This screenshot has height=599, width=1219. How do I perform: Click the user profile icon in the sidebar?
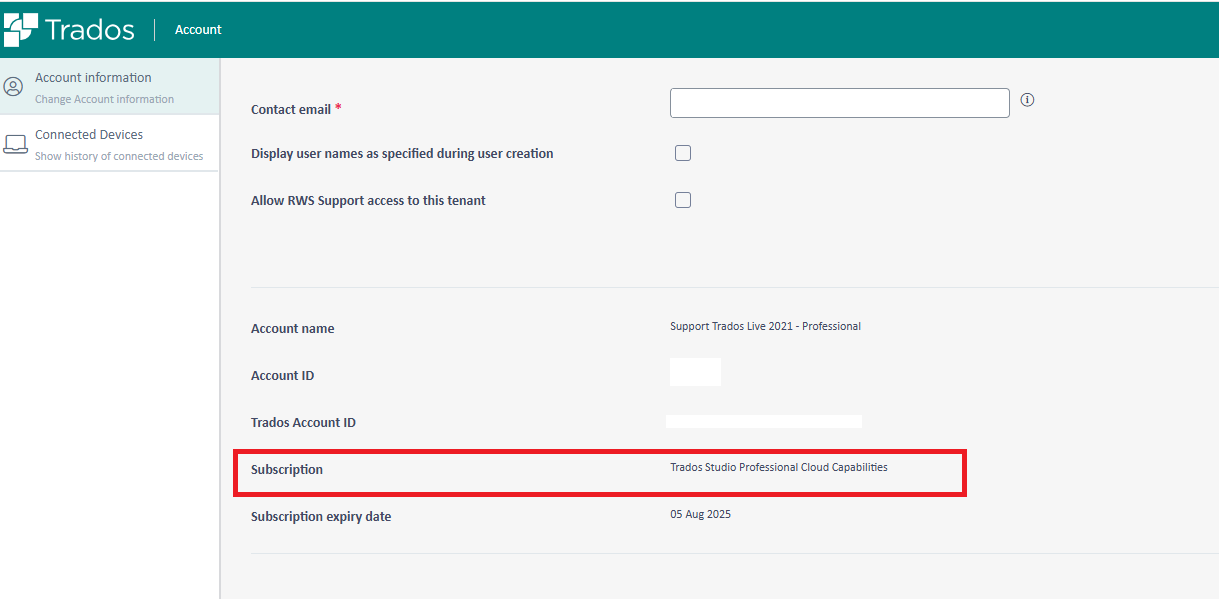14,87
